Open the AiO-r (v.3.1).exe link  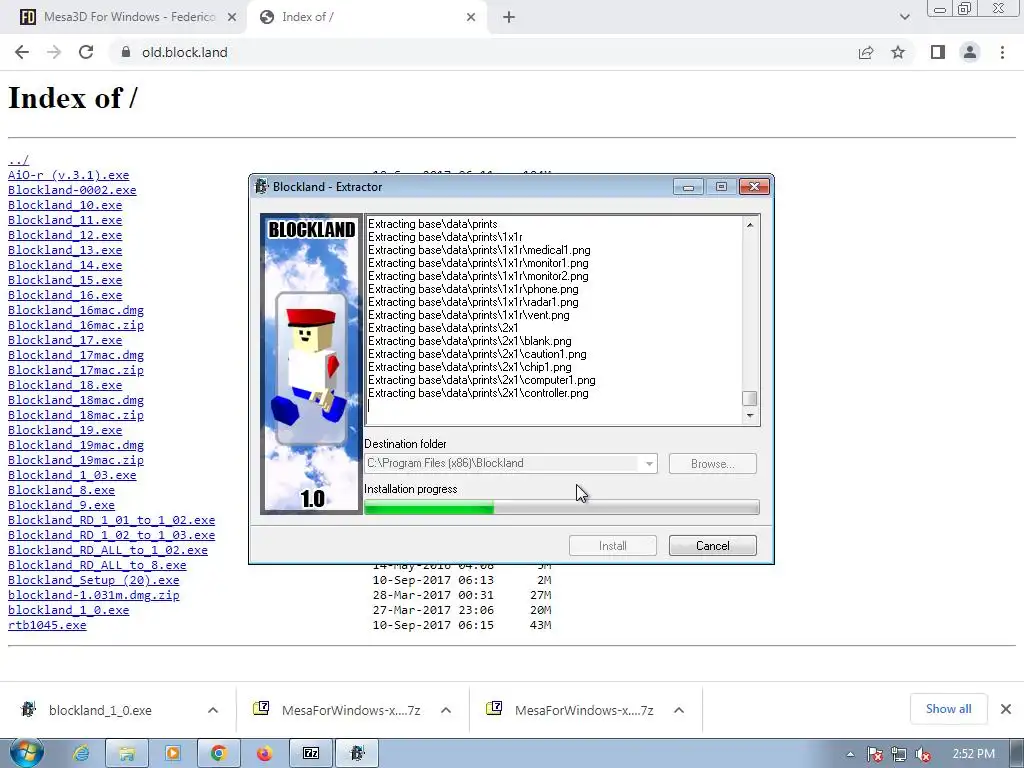69,175
